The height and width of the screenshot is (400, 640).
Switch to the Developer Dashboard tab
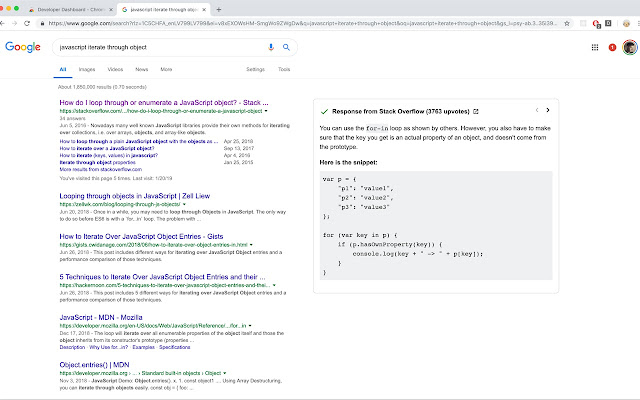[x=71, y=9]
